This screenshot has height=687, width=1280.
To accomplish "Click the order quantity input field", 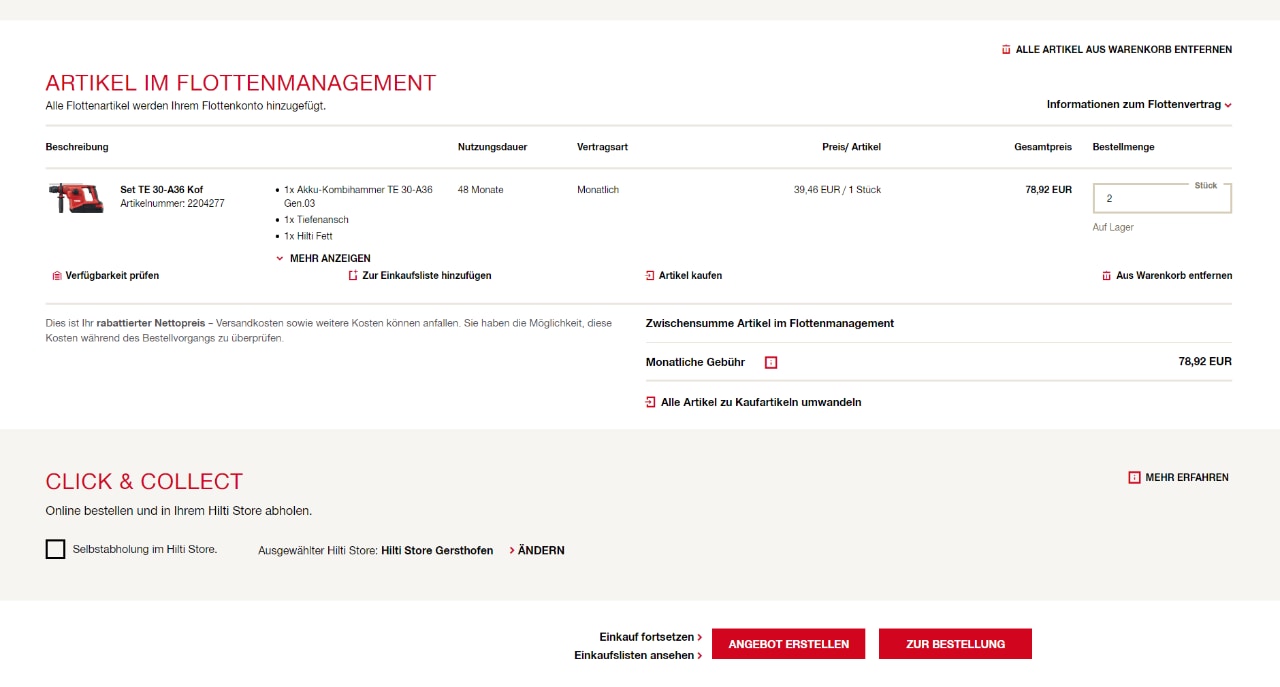I will 1162,198.
